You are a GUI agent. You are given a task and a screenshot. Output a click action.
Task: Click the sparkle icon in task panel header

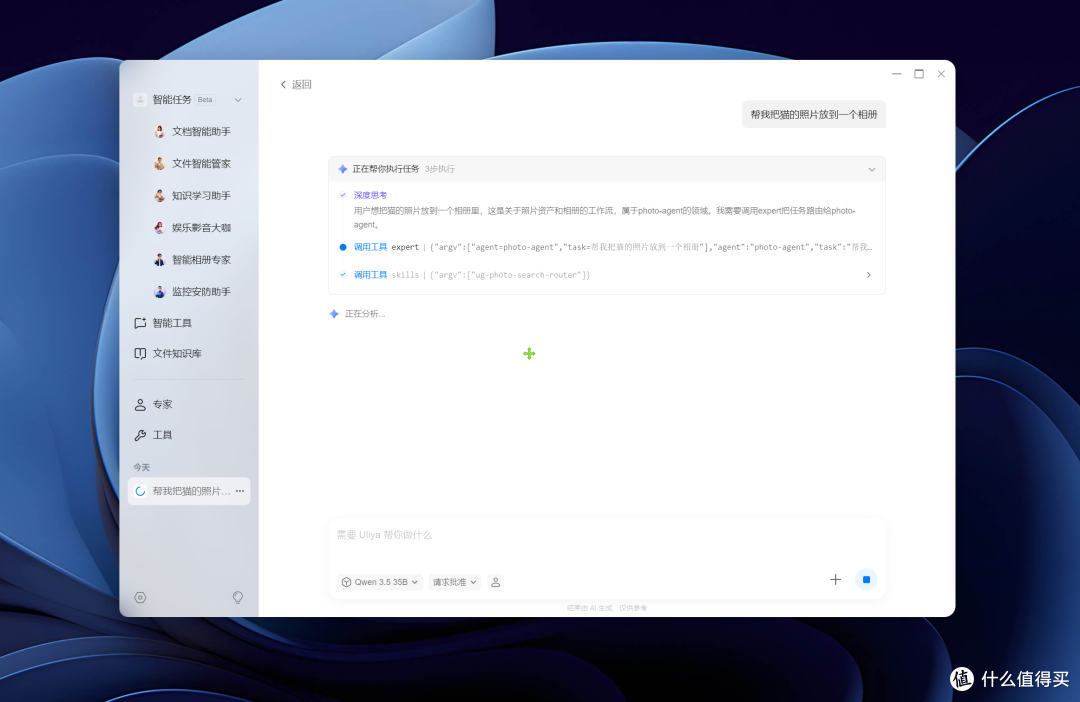pyautogui.click(x=343, y=169)
